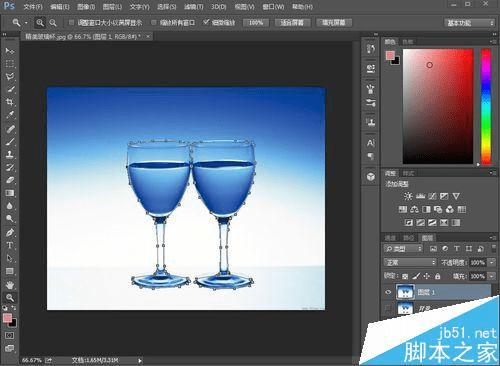Open the history panel icon in dock
This screenshot has width=500, height=366.
pos(370,49)
